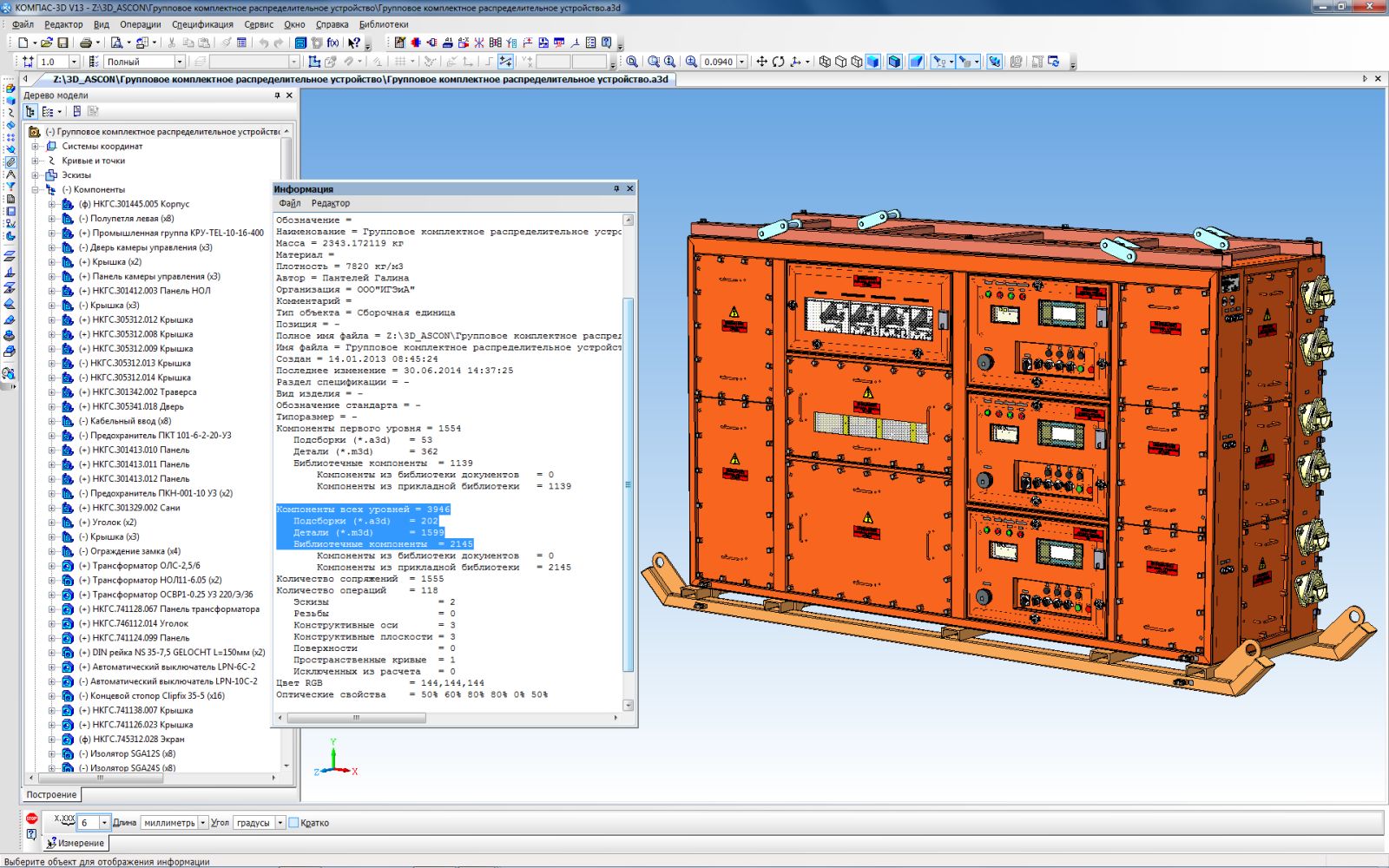1389x868 pixels.
Task: Toggle shaded with edges display mode
Action: [x=894, y=62]
